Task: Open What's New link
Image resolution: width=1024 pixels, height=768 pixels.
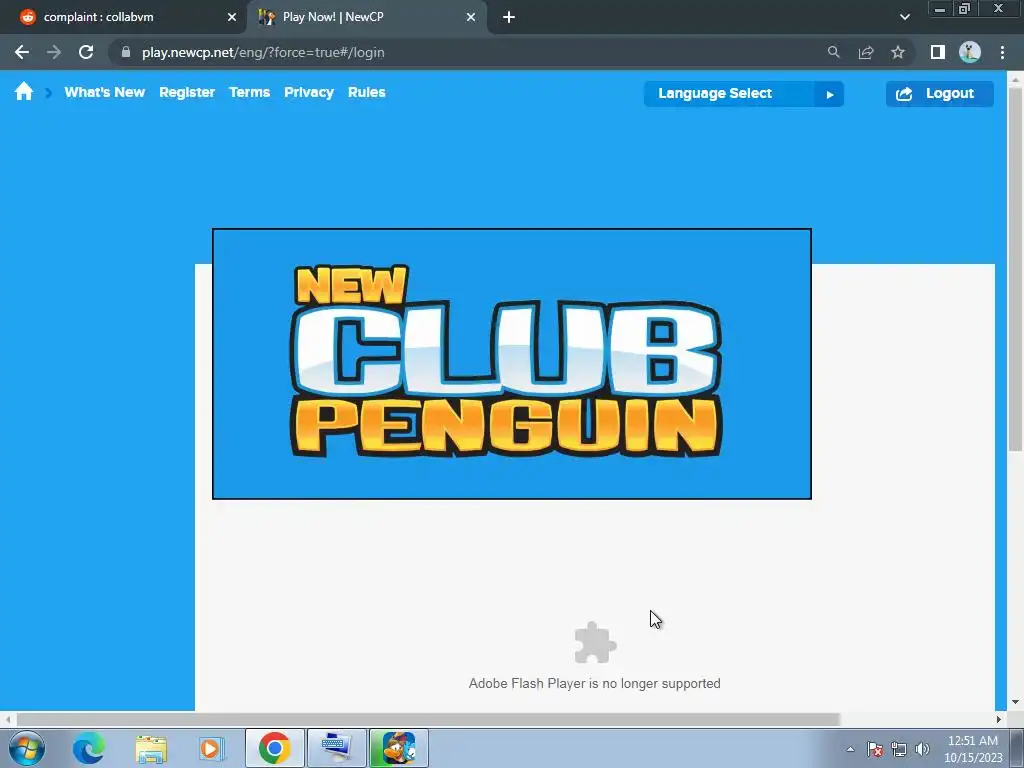Action: click(x=104, y=92)
